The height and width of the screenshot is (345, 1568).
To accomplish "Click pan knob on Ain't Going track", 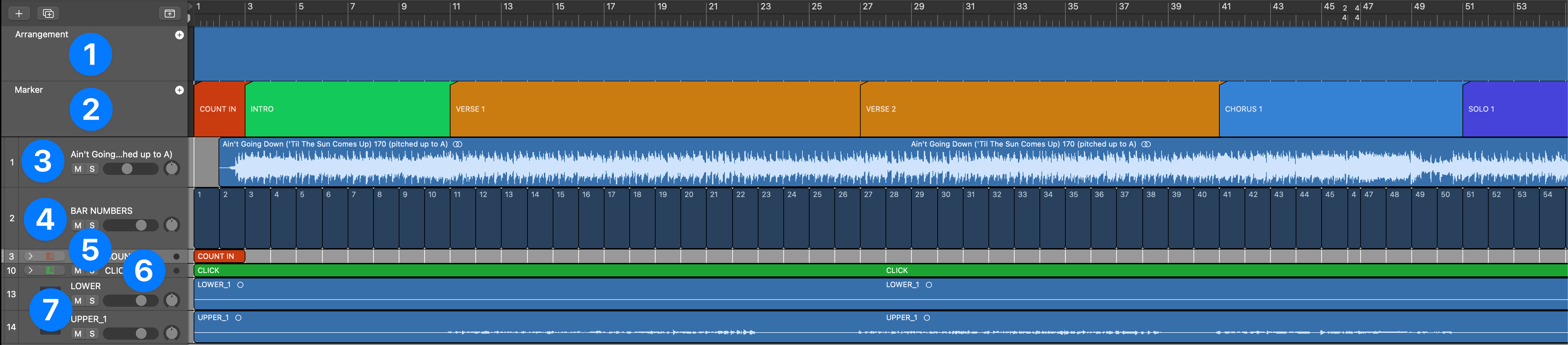I will click(172, 169).
